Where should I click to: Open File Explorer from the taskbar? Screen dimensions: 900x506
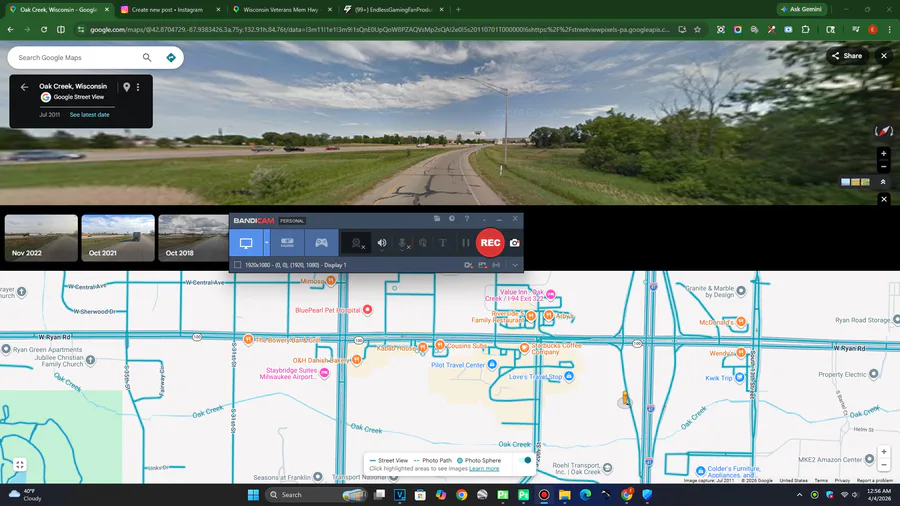click(565, 495)
